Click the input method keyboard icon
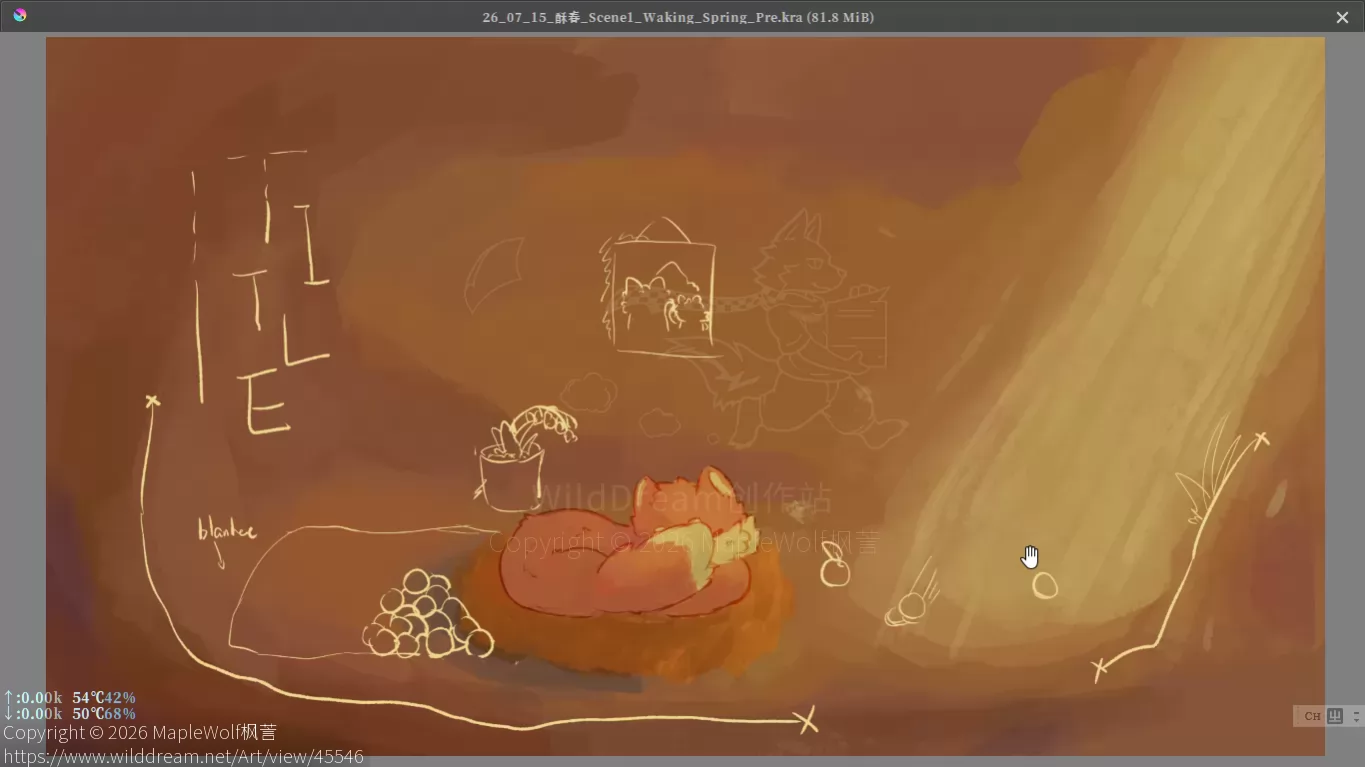Screen dimensions: 1365x767 pos(1335,716)
